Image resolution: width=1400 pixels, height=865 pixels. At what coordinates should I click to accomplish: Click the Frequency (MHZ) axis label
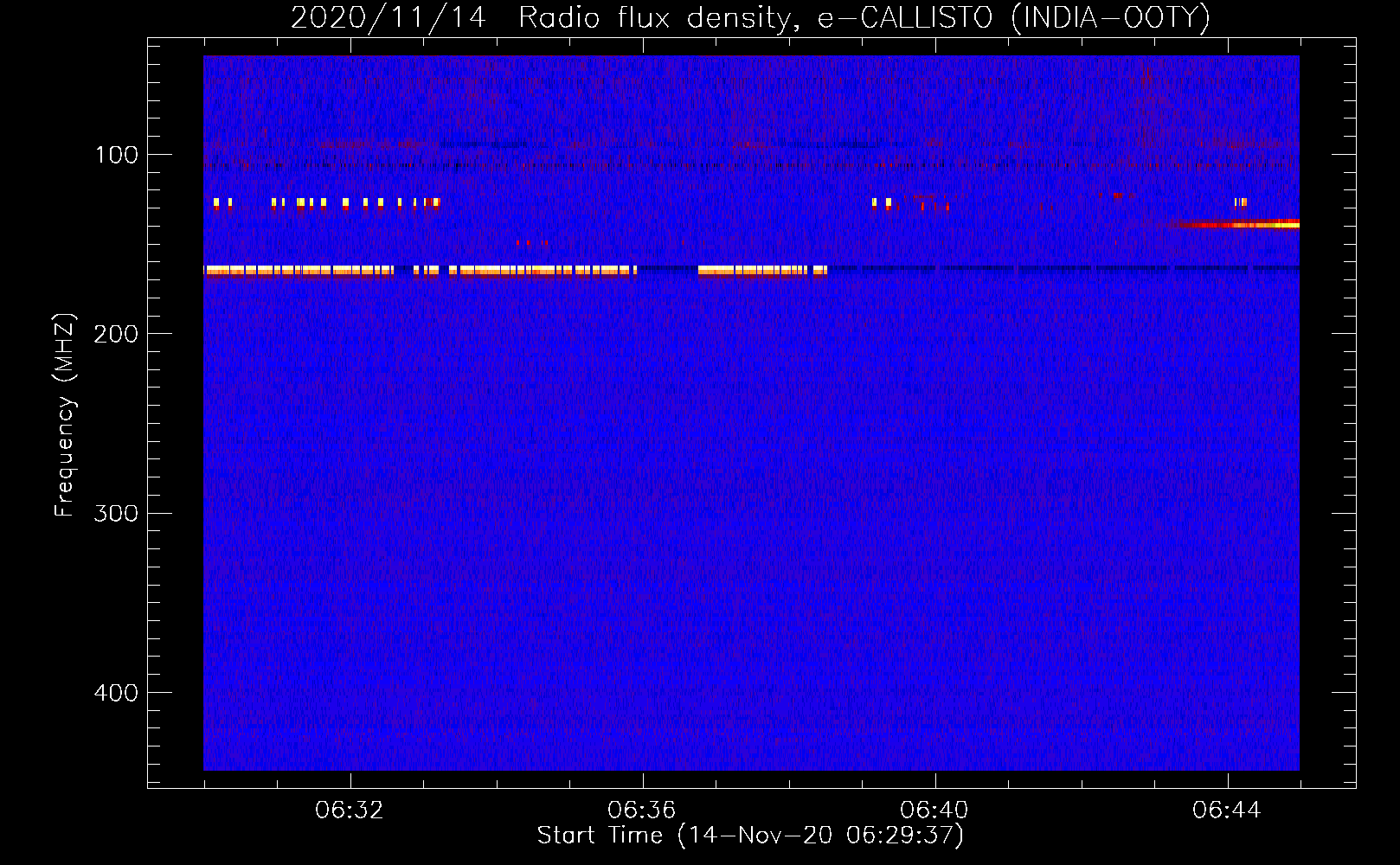65,414
